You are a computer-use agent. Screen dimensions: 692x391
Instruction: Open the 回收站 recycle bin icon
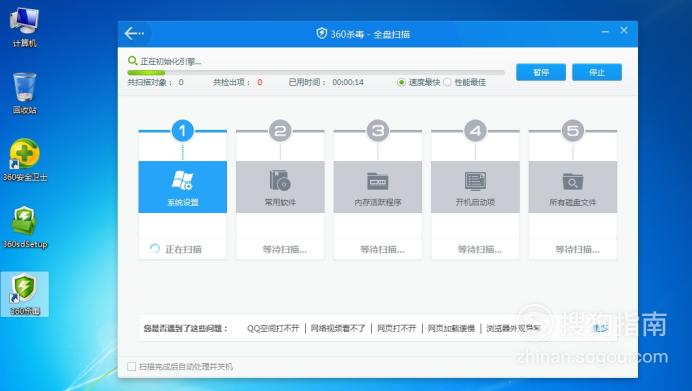click(x=24, y=94)
